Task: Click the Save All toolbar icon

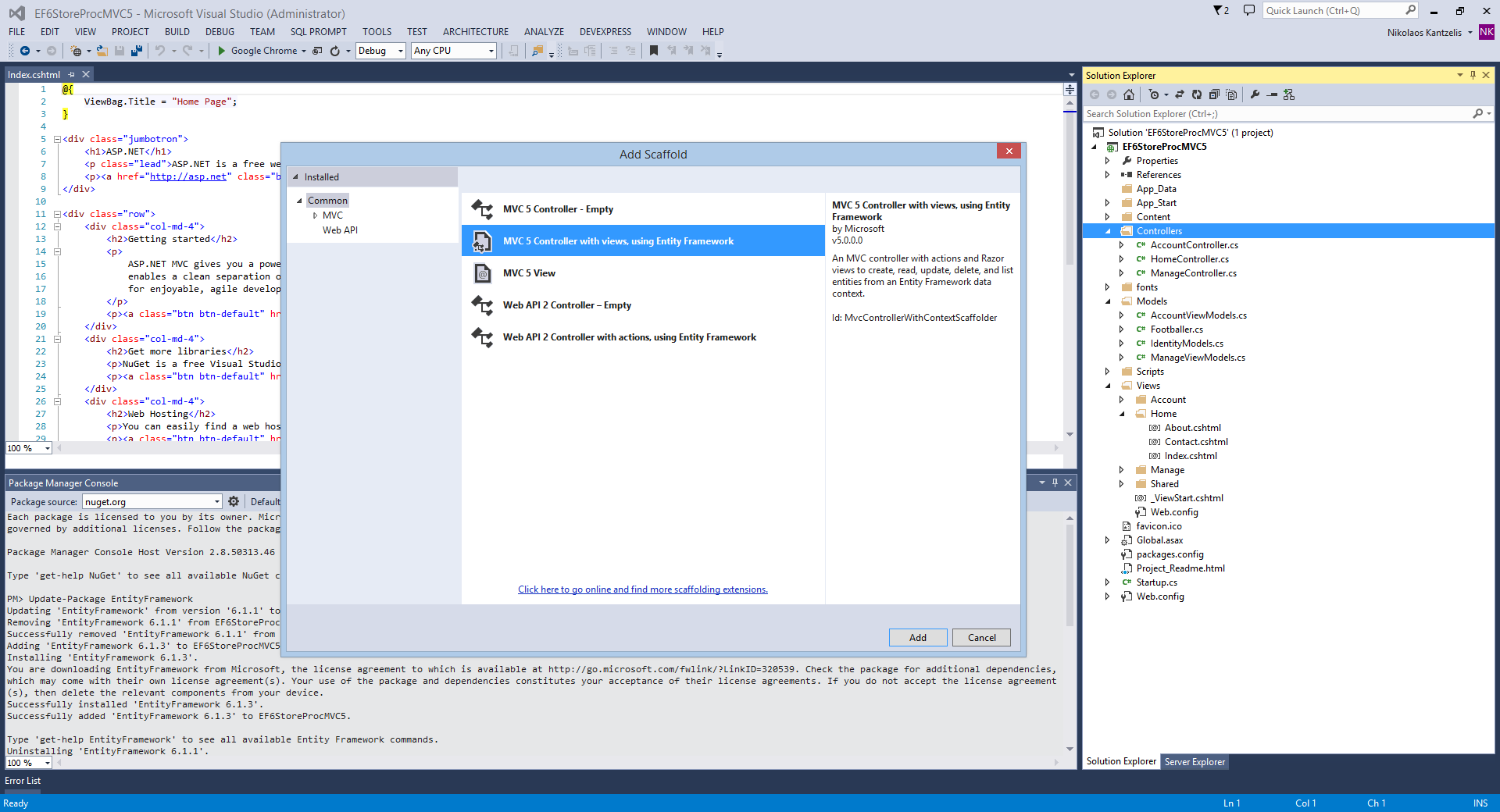Action: 137,51
